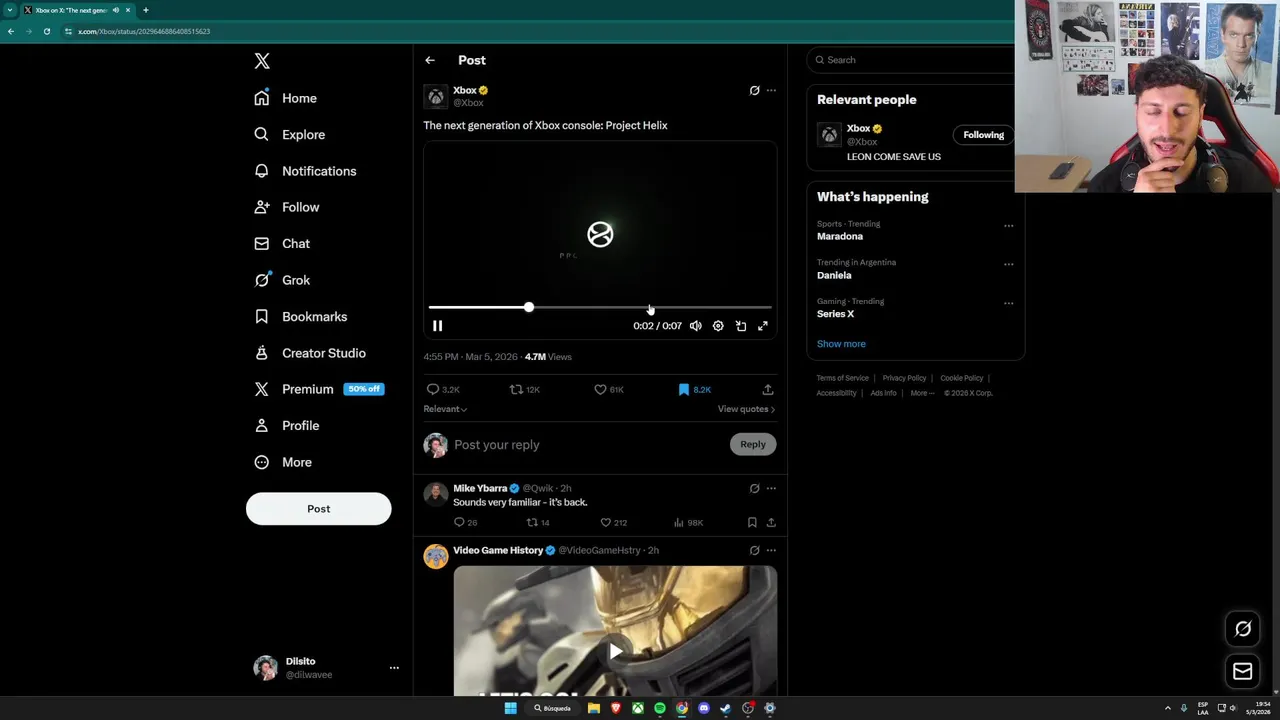Open video playback settings gear
The width and height of the screenshot is (1280, 720).
coord(718,326)
